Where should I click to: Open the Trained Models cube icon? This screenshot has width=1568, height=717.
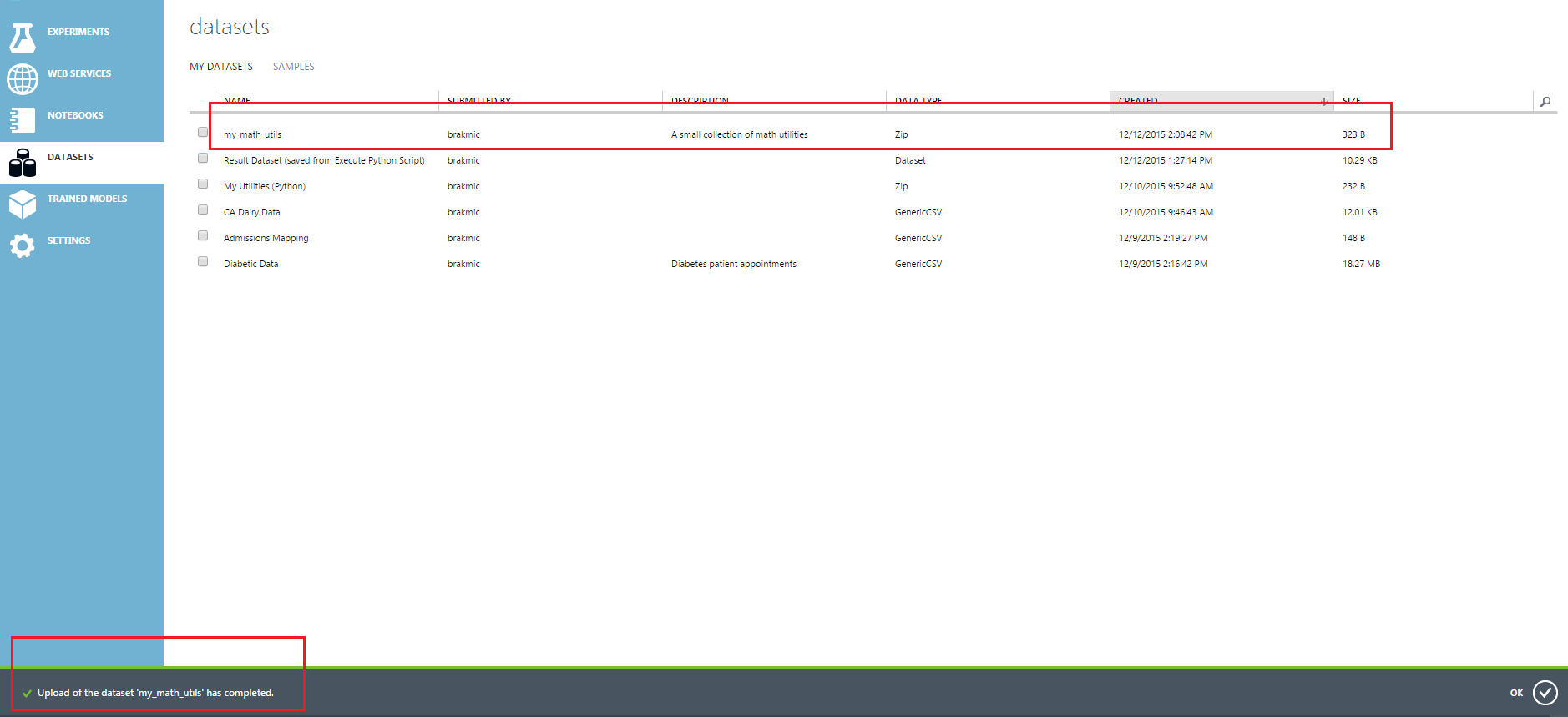pos(23,204)
